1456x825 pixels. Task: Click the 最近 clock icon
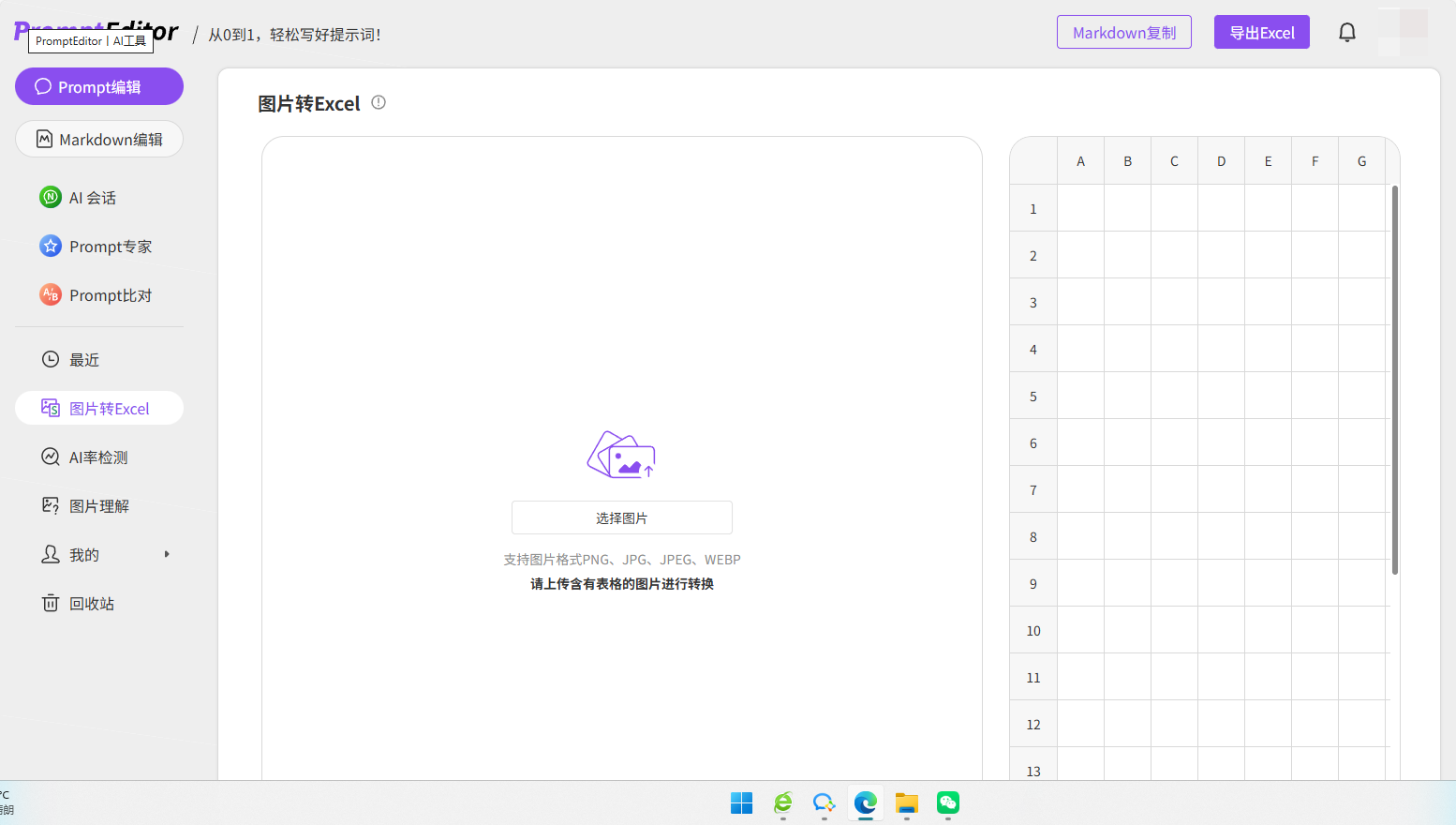(50, 359)
